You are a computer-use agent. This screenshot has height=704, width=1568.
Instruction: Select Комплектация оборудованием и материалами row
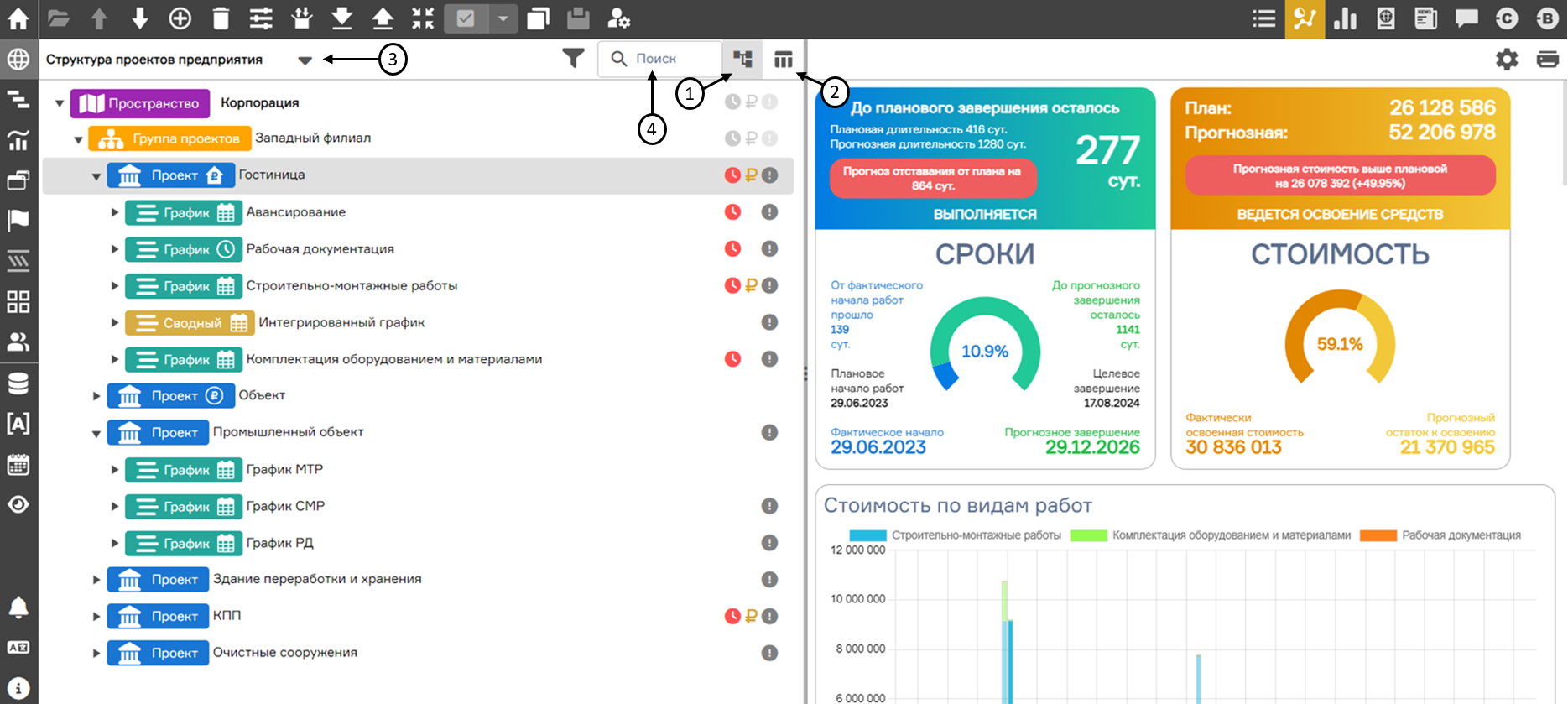[418, 359]
